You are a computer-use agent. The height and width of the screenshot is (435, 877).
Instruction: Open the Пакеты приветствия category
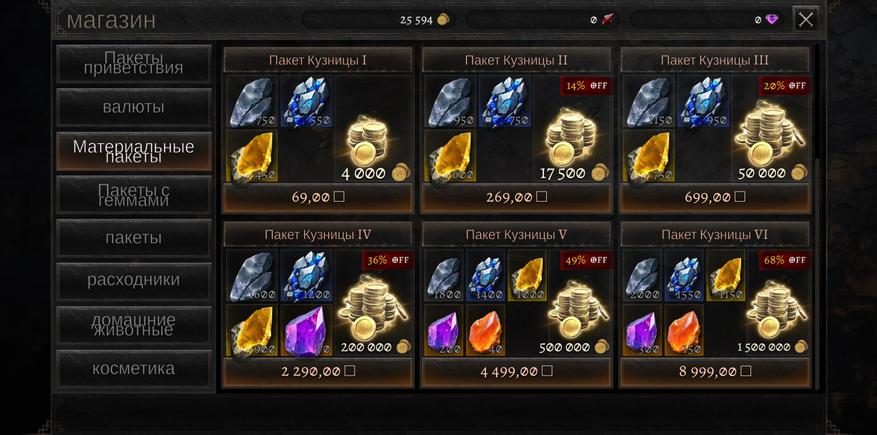tap(134, 63)
